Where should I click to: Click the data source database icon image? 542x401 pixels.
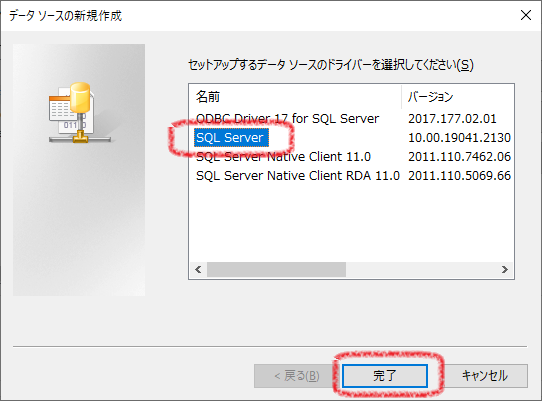coord(80,113)
